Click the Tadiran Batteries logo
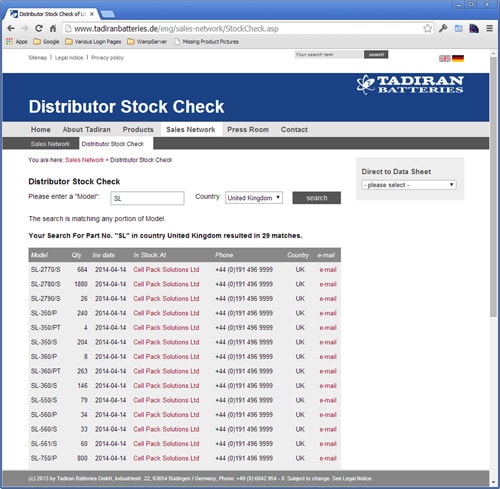 pos(410,85)
